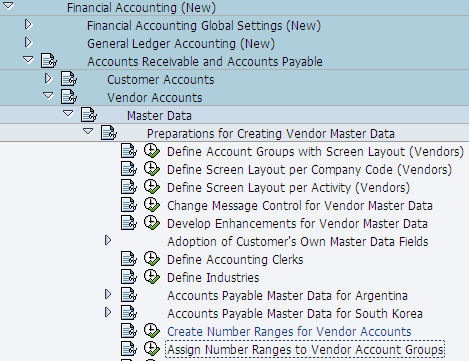This screenshot has height=361, width=469.
Task: Select 'Master Data' row text
Action: (159, 116)
